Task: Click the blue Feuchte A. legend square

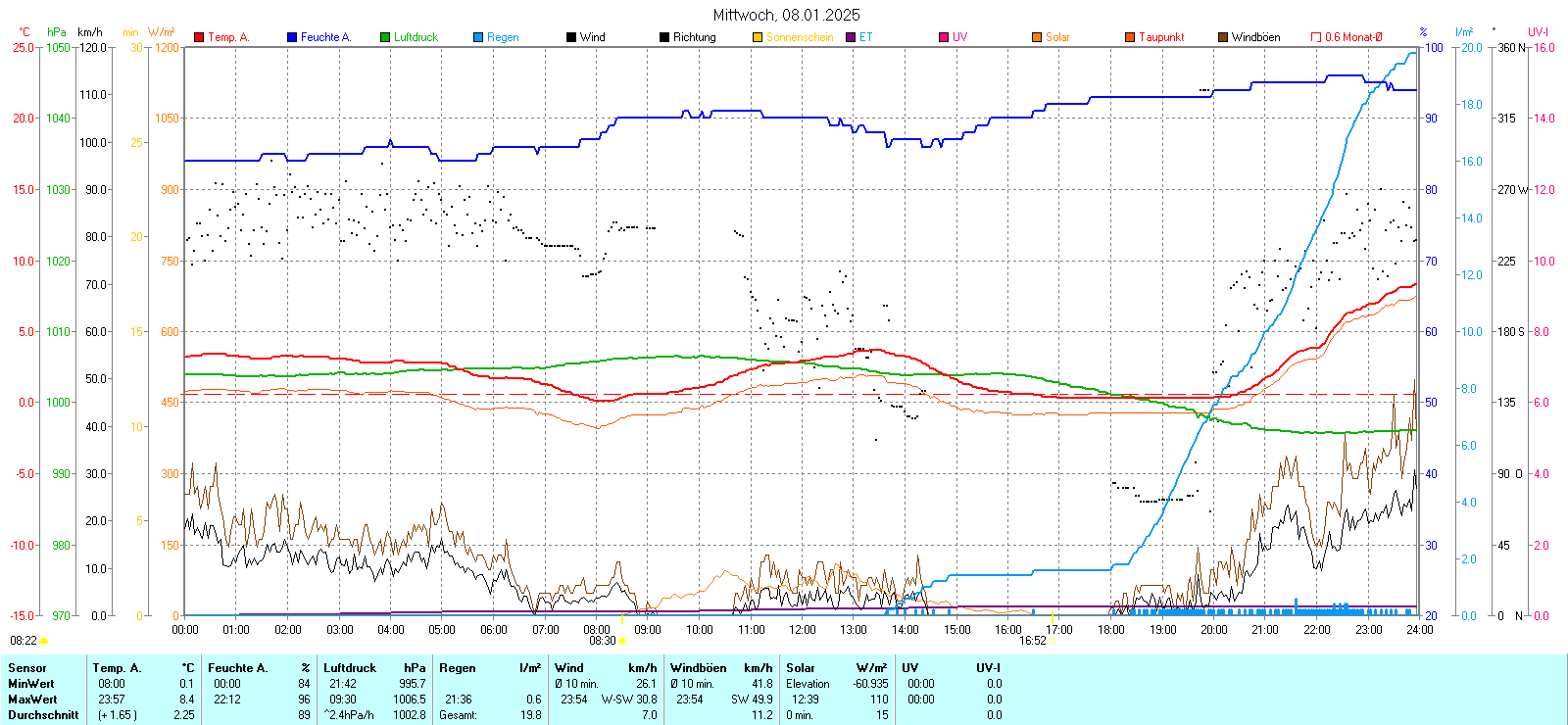Action: click(292, 37)
